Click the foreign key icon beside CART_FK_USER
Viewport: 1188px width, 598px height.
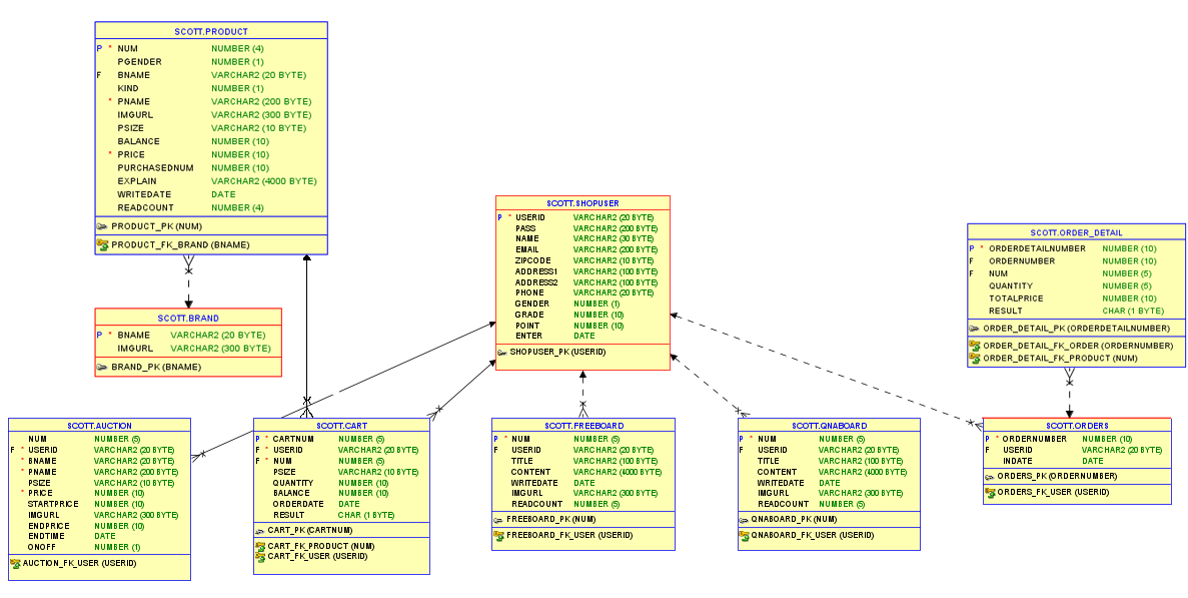(260, 556)
